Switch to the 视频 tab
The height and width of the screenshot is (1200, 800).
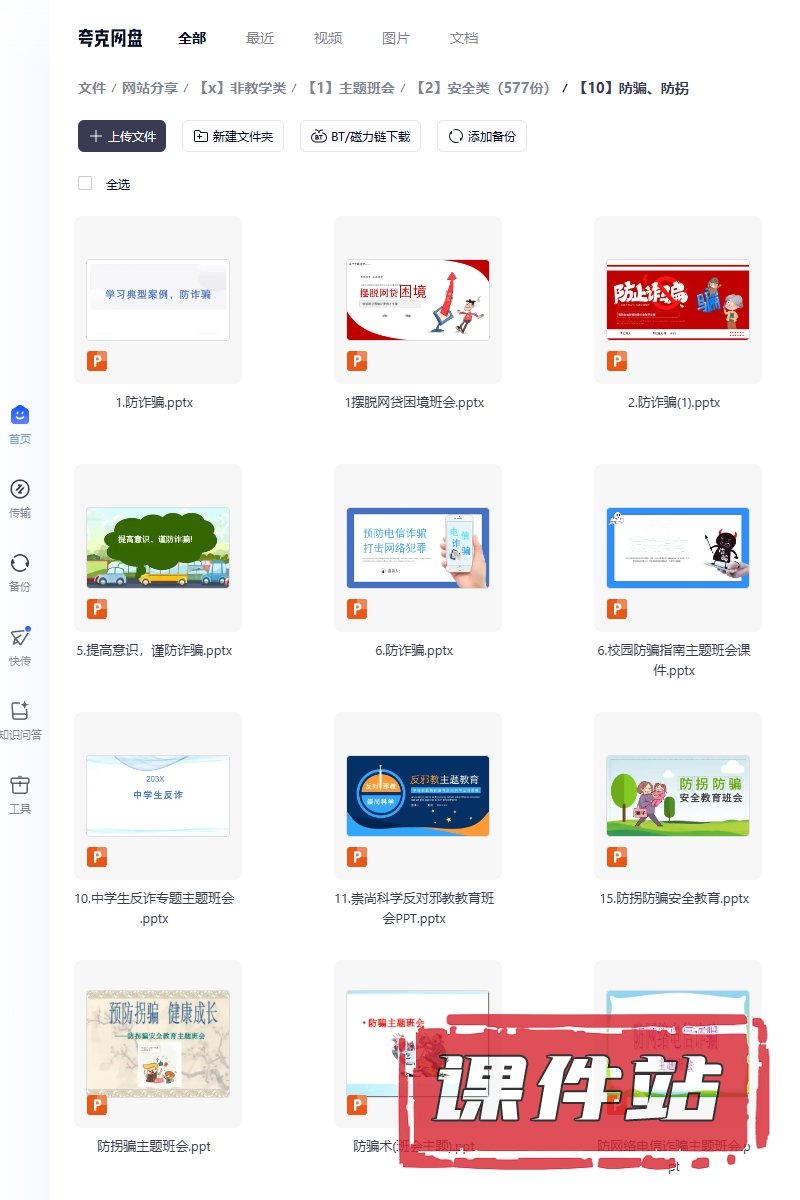coord(328,38)
